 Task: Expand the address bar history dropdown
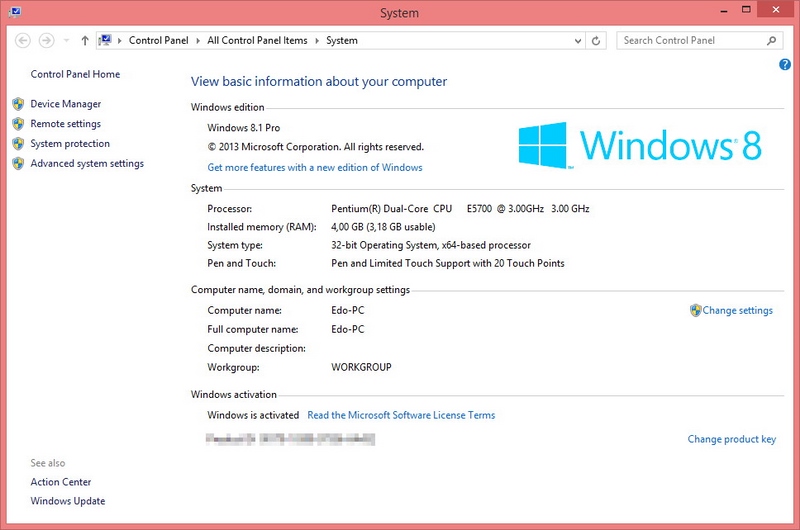pyautogui.click(x=578, y=41)
